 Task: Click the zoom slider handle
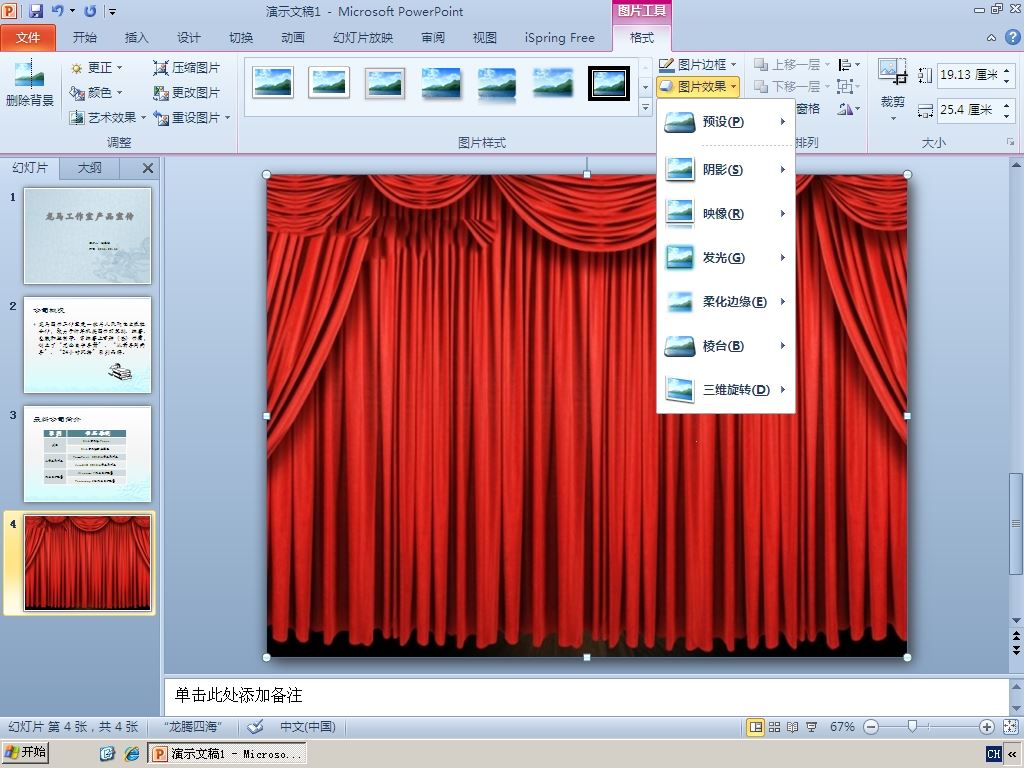pyautogui.click(x=912, y=726)
